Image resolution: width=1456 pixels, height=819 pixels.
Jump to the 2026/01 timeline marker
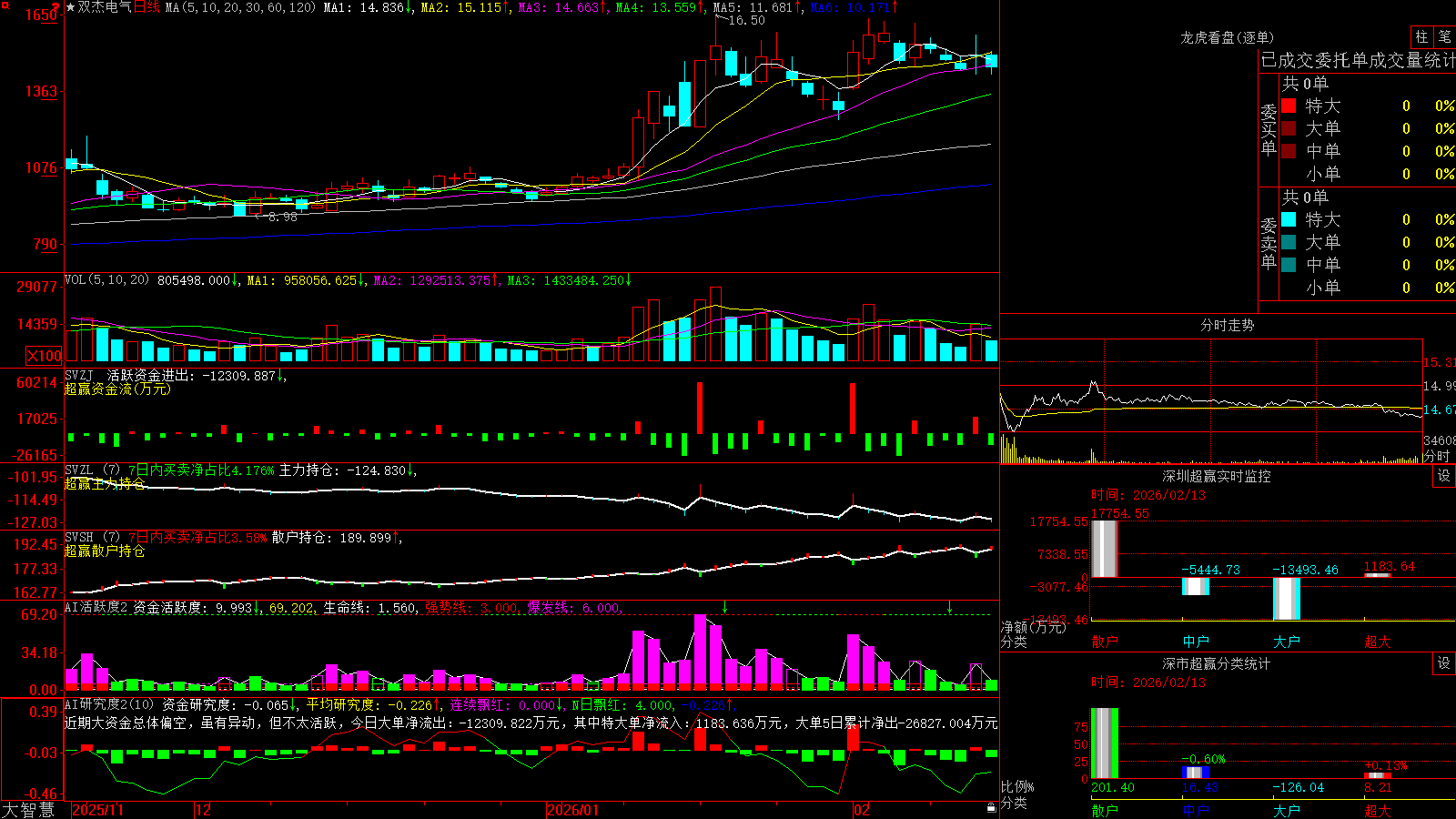pos(573,810)
